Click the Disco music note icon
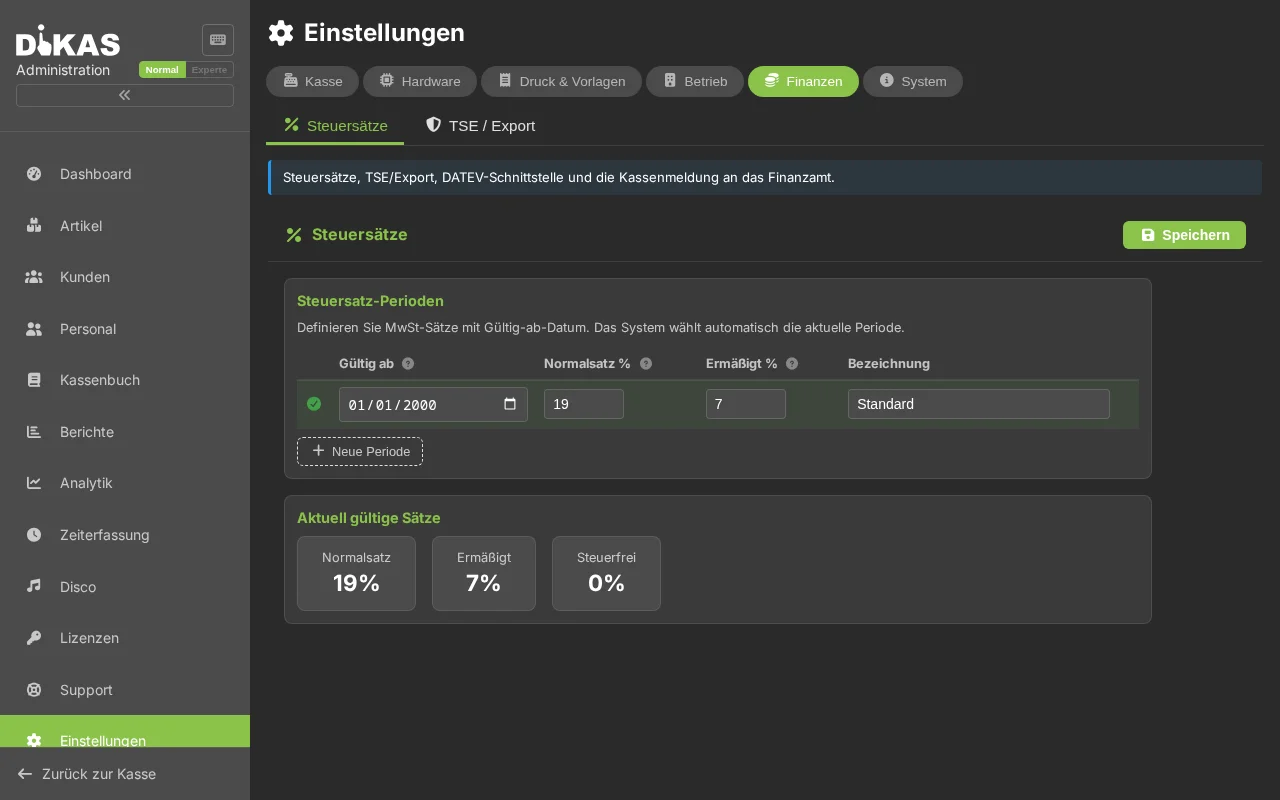Screen dimensions: 1280x800 point(34,586)
